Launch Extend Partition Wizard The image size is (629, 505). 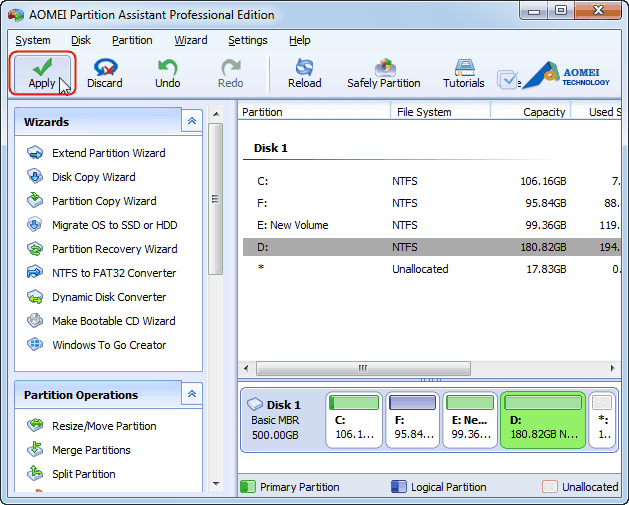click(x=96, y=153)
